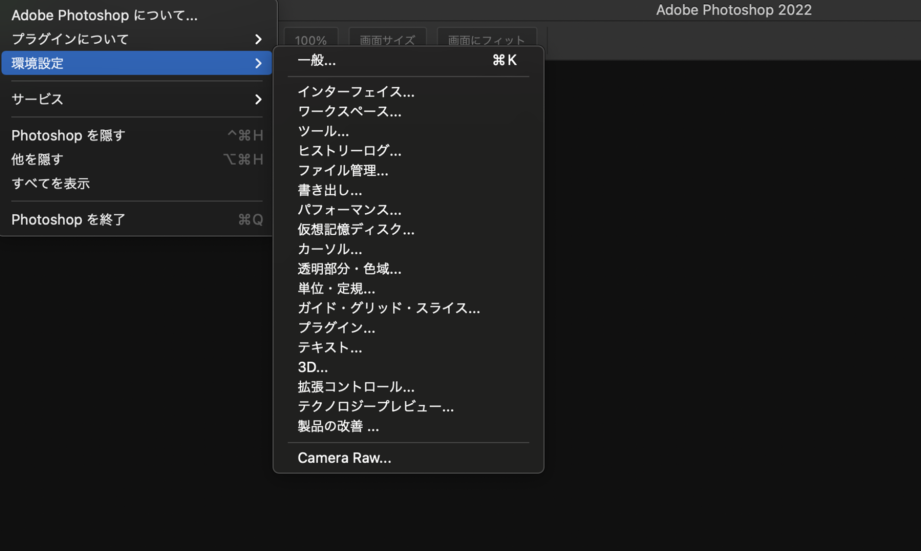Choose Photoshop を隠す from the menu
This screenshot has height=551, width=921.
click(x=136, y=136)
